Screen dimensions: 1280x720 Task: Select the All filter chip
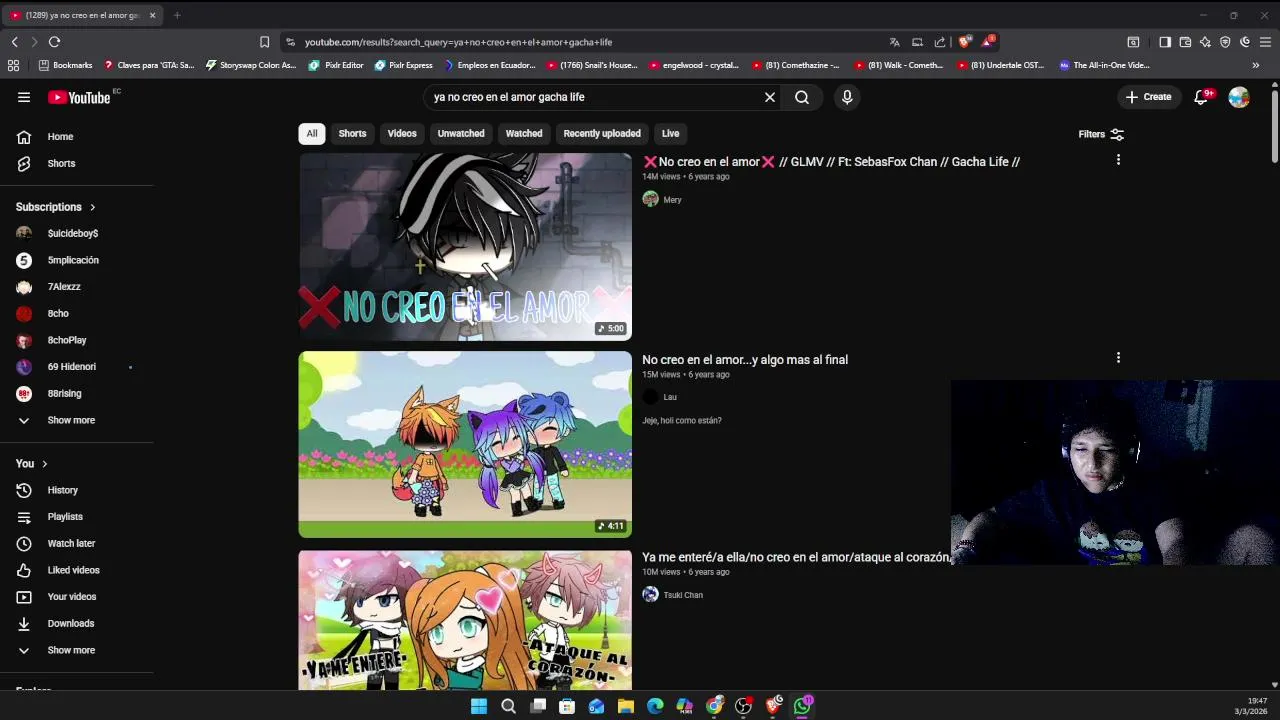[312, 133]
